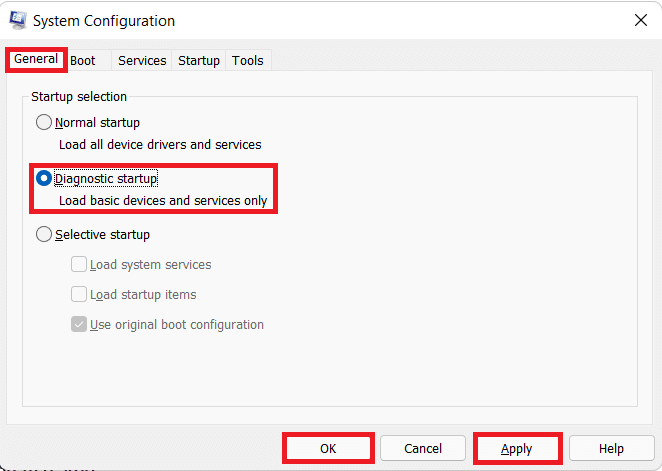Viewport: 662px width, 471px height.
Task: Click the Cancel button
Action: (423, 449)
